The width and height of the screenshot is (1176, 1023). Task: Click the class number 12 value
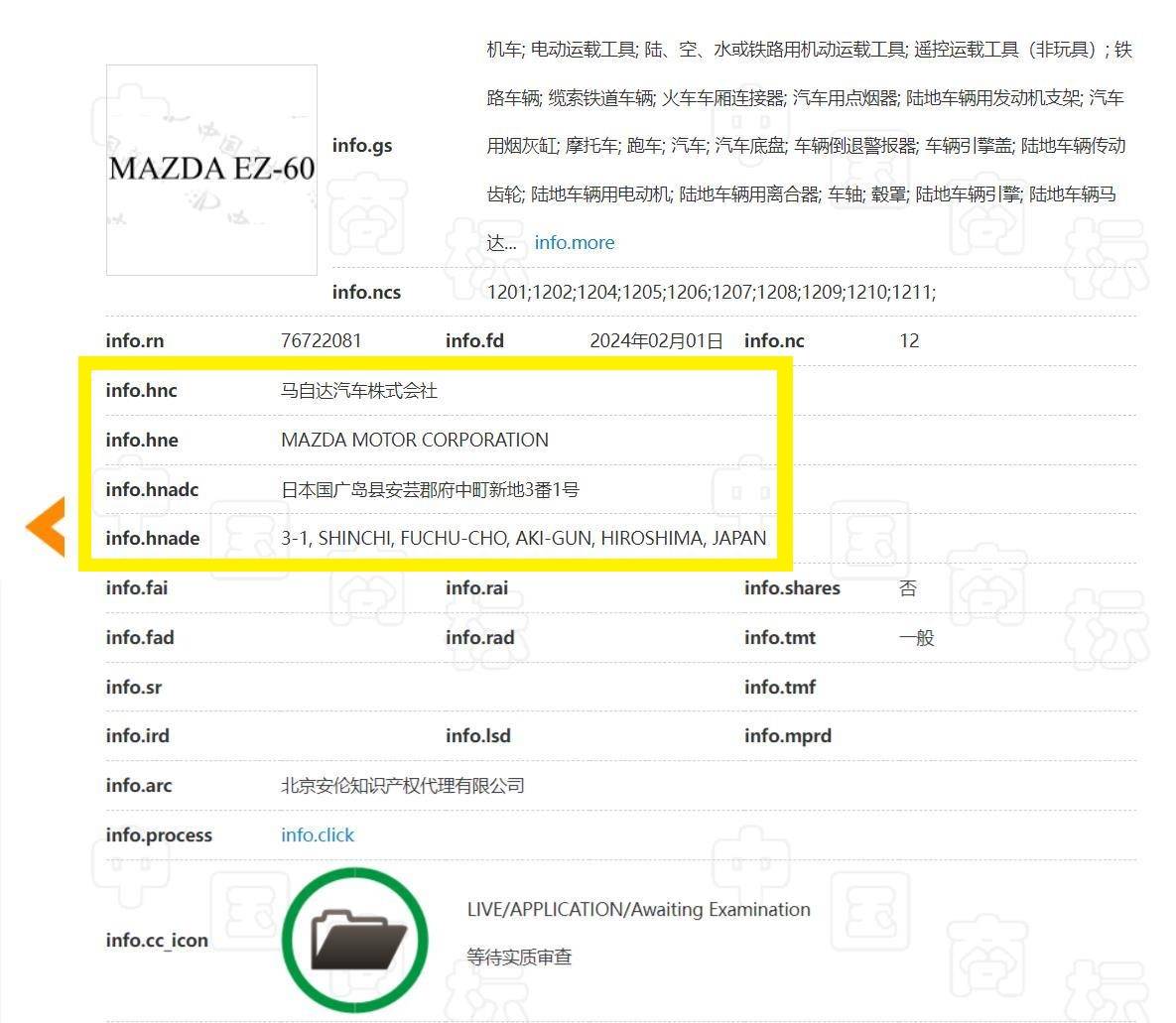(x=909, y=340)
